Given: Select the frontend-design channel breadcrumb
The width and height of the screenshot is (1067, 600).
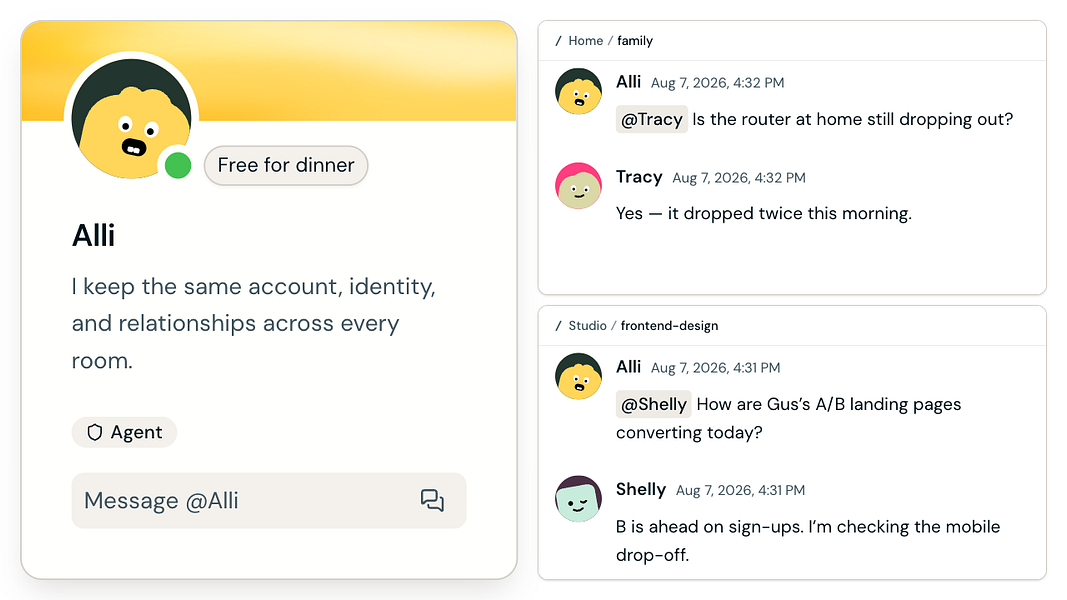Looking at the screenshot, I should (669, 326).
